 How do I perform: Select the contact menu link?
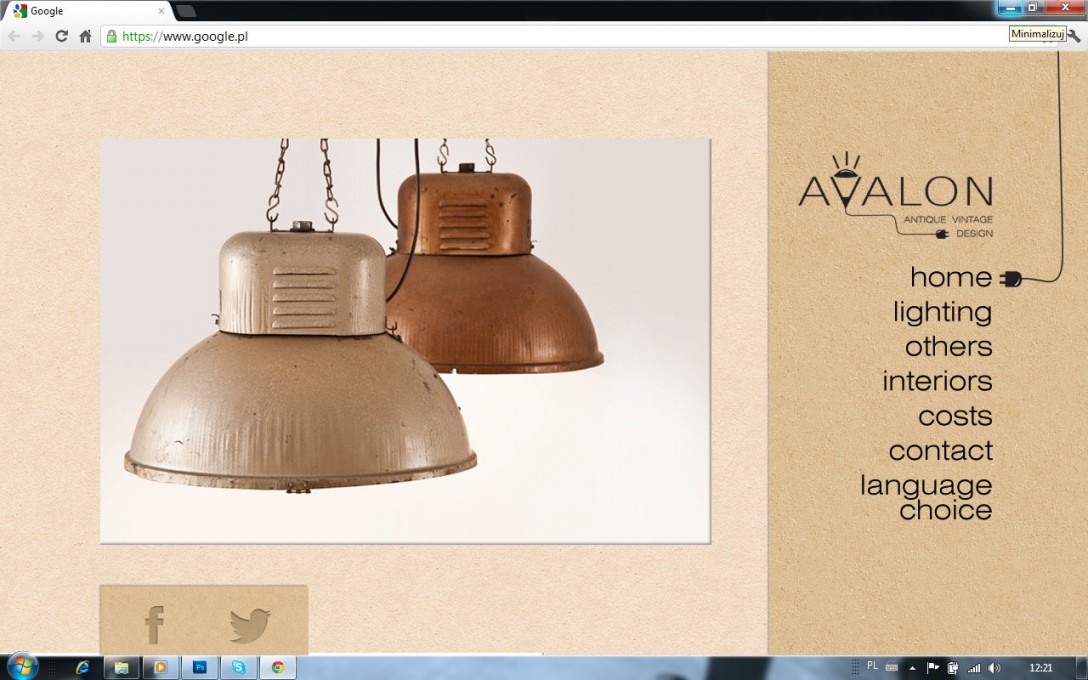(x=940, y=451)
